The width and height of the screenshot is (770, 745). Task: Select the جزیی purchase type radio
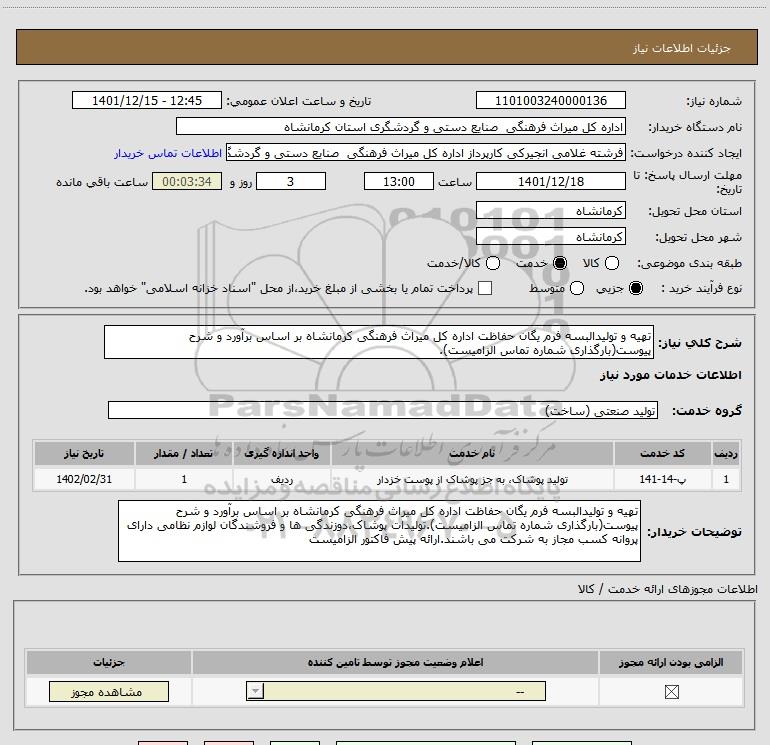point(636,288)
